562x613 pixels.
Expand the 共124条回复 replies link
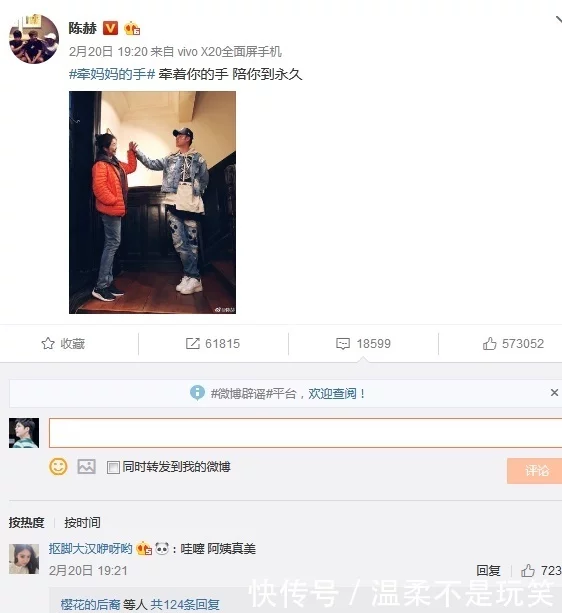coord(184,604)
